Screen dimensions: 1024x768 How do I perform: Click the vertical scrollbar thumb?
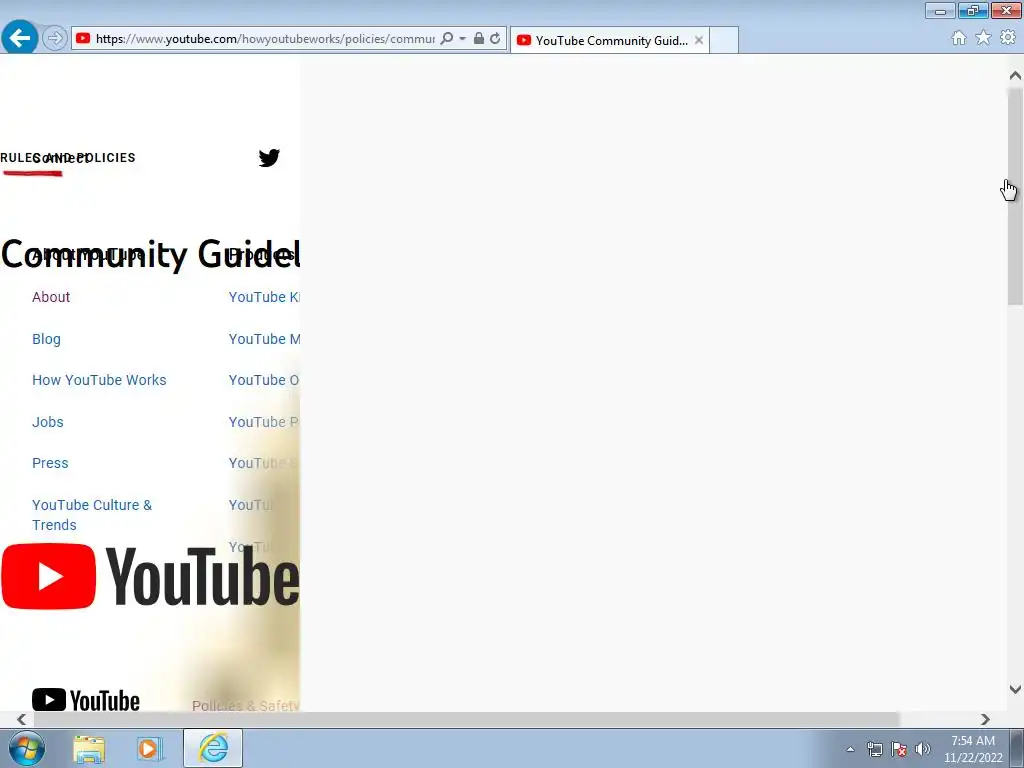(1015, 196)
